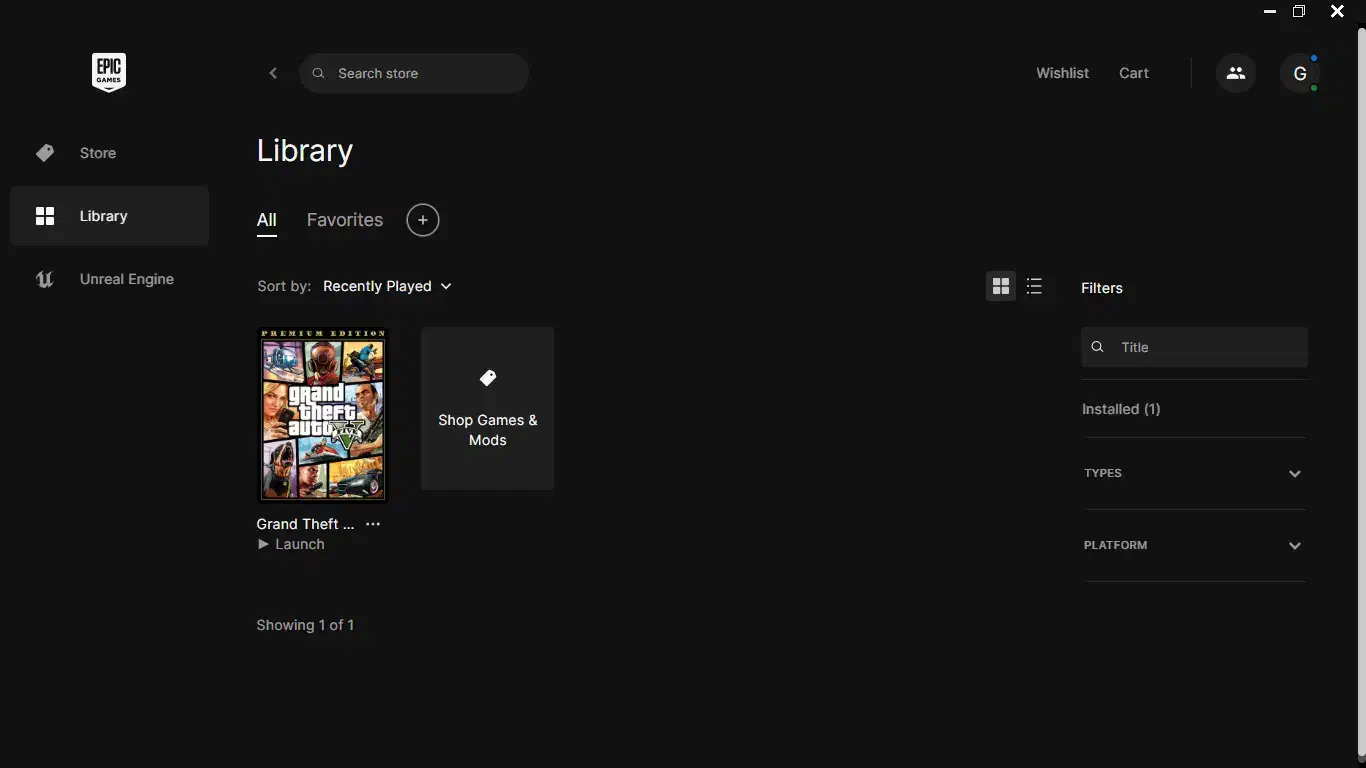
Task: Click the back arrow beside search
Action: 273,73
